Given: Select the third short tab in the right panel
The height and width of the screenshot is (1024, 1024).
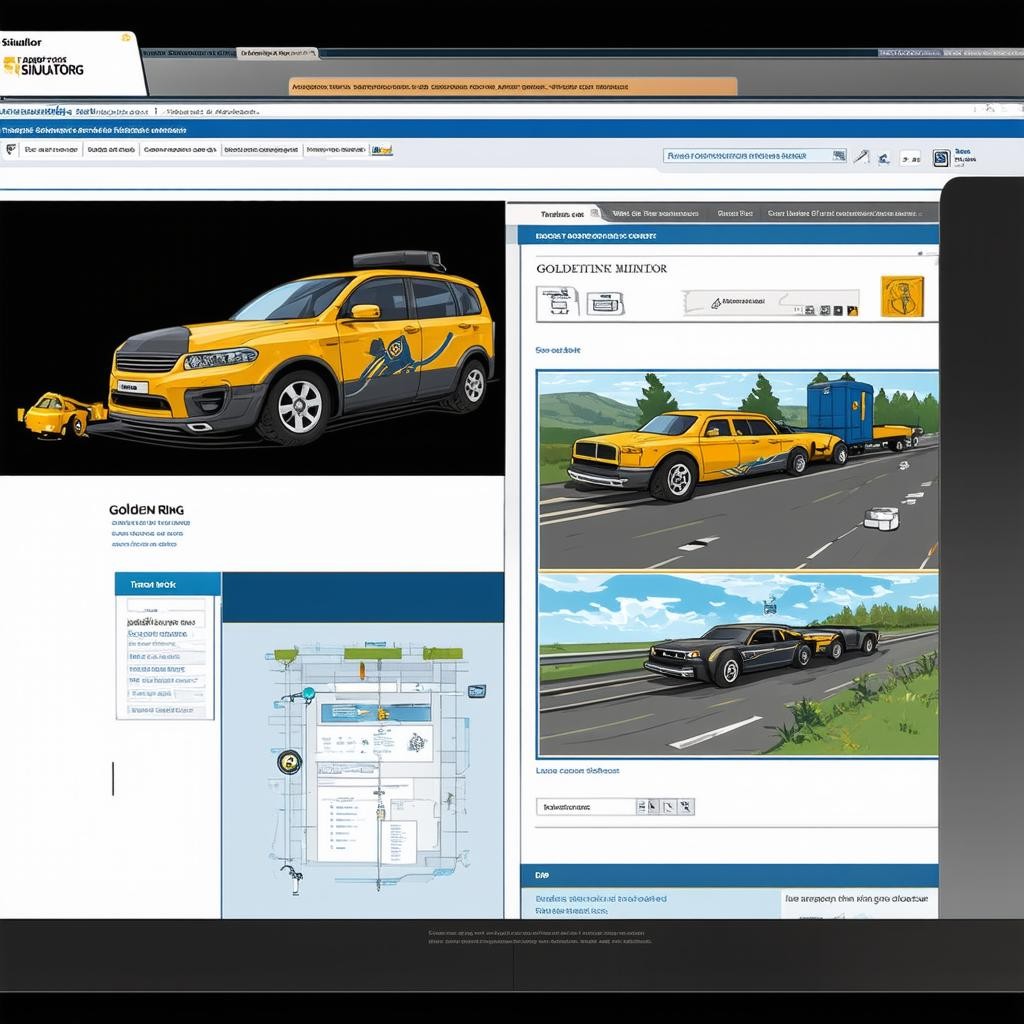Looking at the screenshot, I should [x=735, y=213].
